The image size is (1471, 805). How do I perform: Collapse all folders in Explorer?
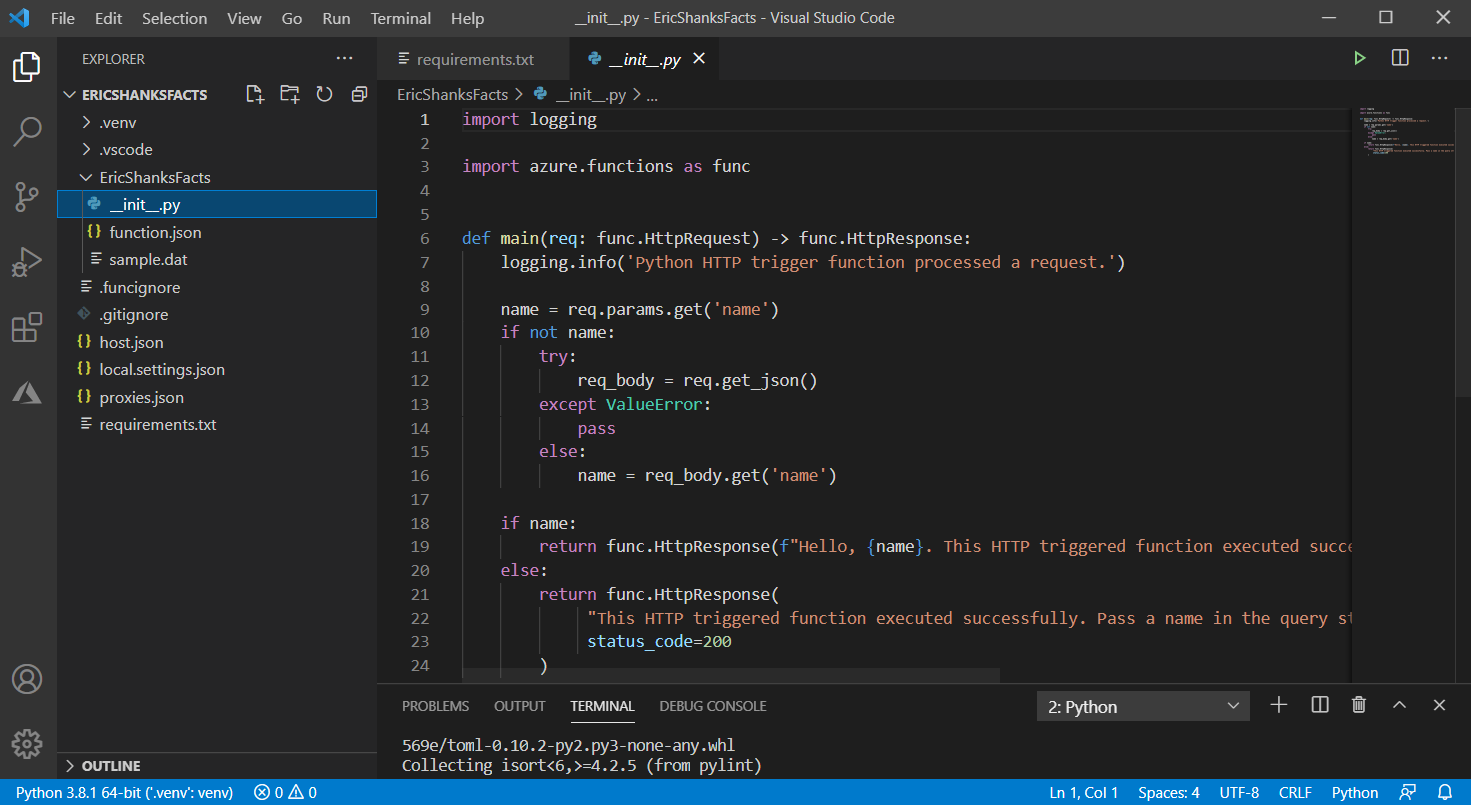click(x=359, y=94)
